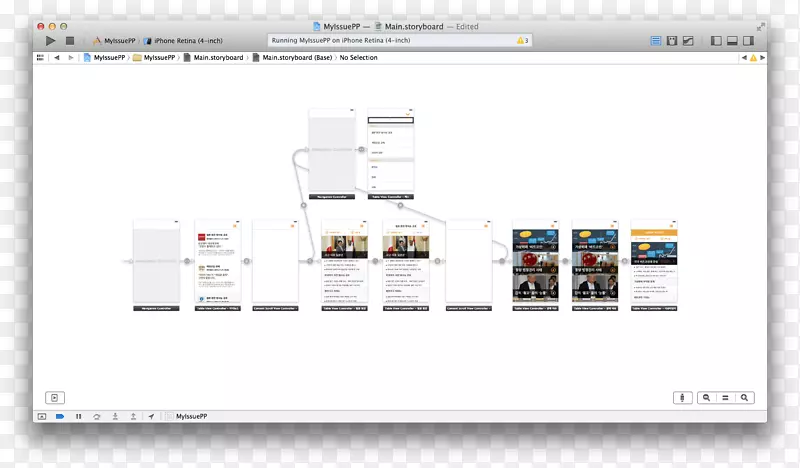The height and width of the screenshot is (468, 800).
Task: Select scene with orange header bar
Action: click(654, 265)
